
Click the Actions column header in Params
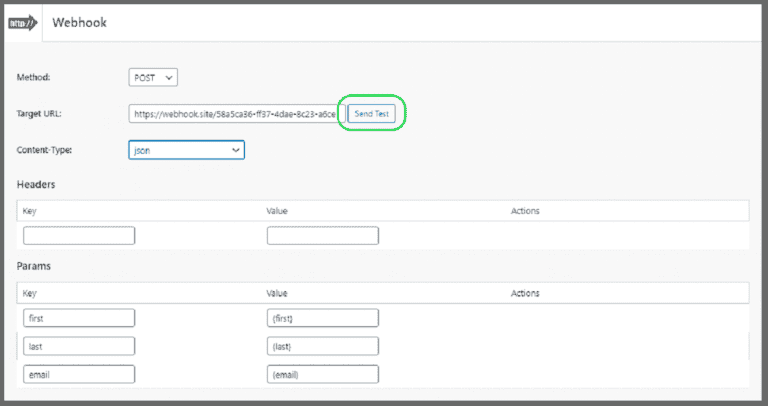tap(525, 293)
